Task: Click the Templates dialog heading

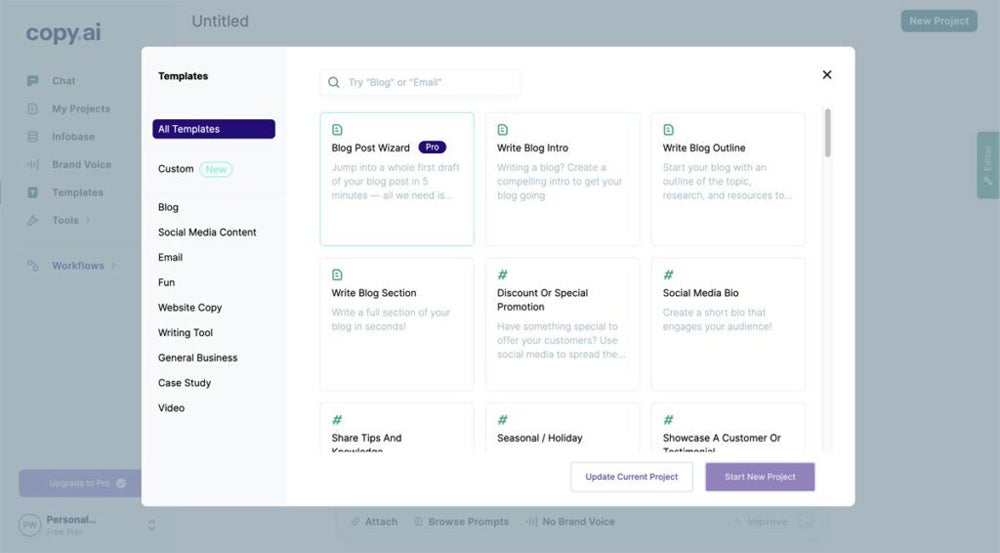Action: pos(183,76)
